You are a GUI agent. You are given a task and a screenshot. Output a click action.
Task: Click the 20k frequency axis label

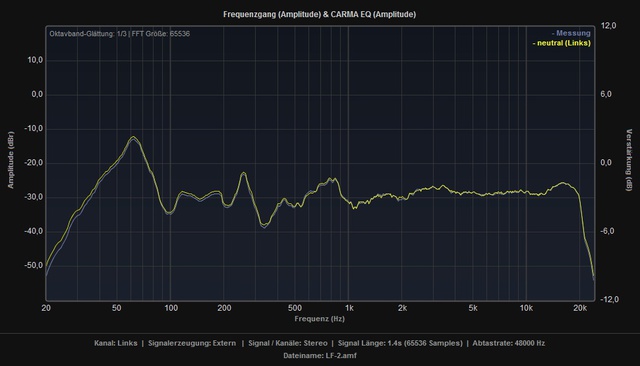tap(580, 308)
